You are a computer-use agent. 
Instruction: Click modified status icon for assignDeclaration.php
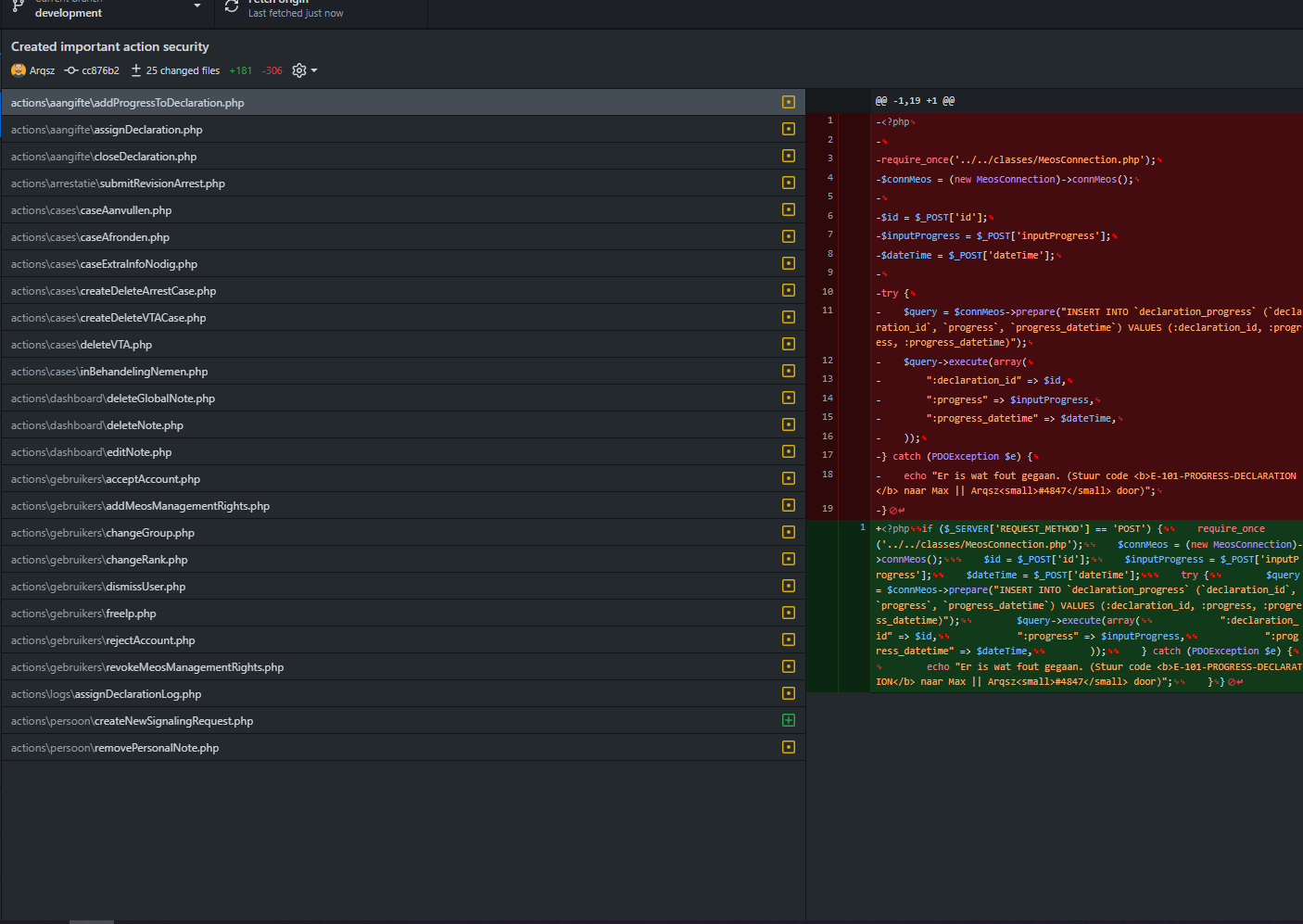[788, 130]
